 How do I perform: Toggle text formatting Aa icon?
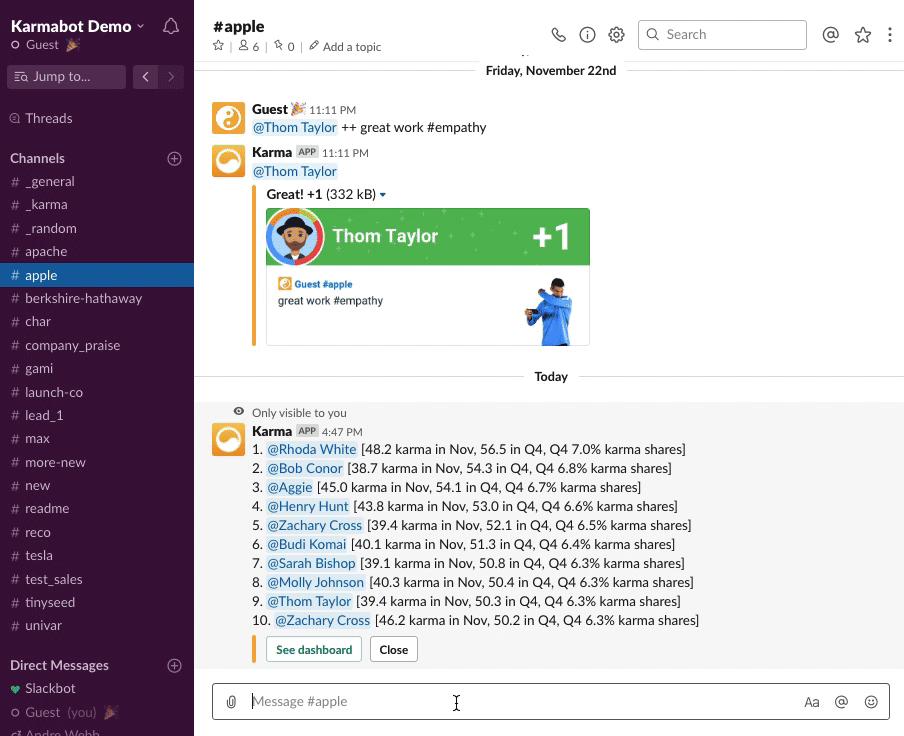(811, 702)
